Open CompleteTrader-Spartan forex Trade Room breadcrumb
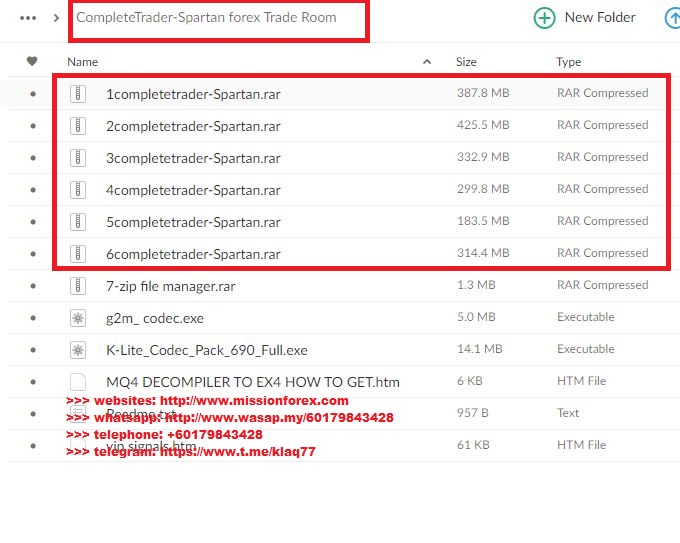 (206, 17)
